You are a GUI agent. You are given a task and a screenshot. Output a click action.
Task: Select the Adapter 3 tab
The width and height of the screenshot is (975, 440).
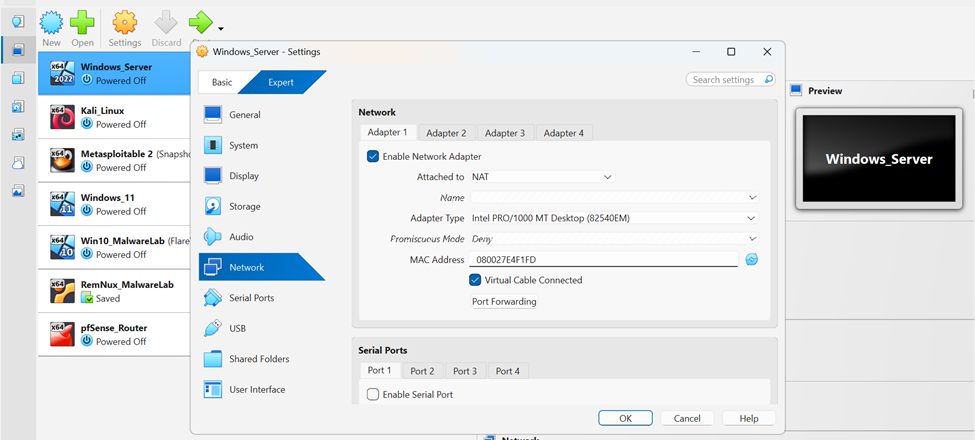(x=505, y=133)
